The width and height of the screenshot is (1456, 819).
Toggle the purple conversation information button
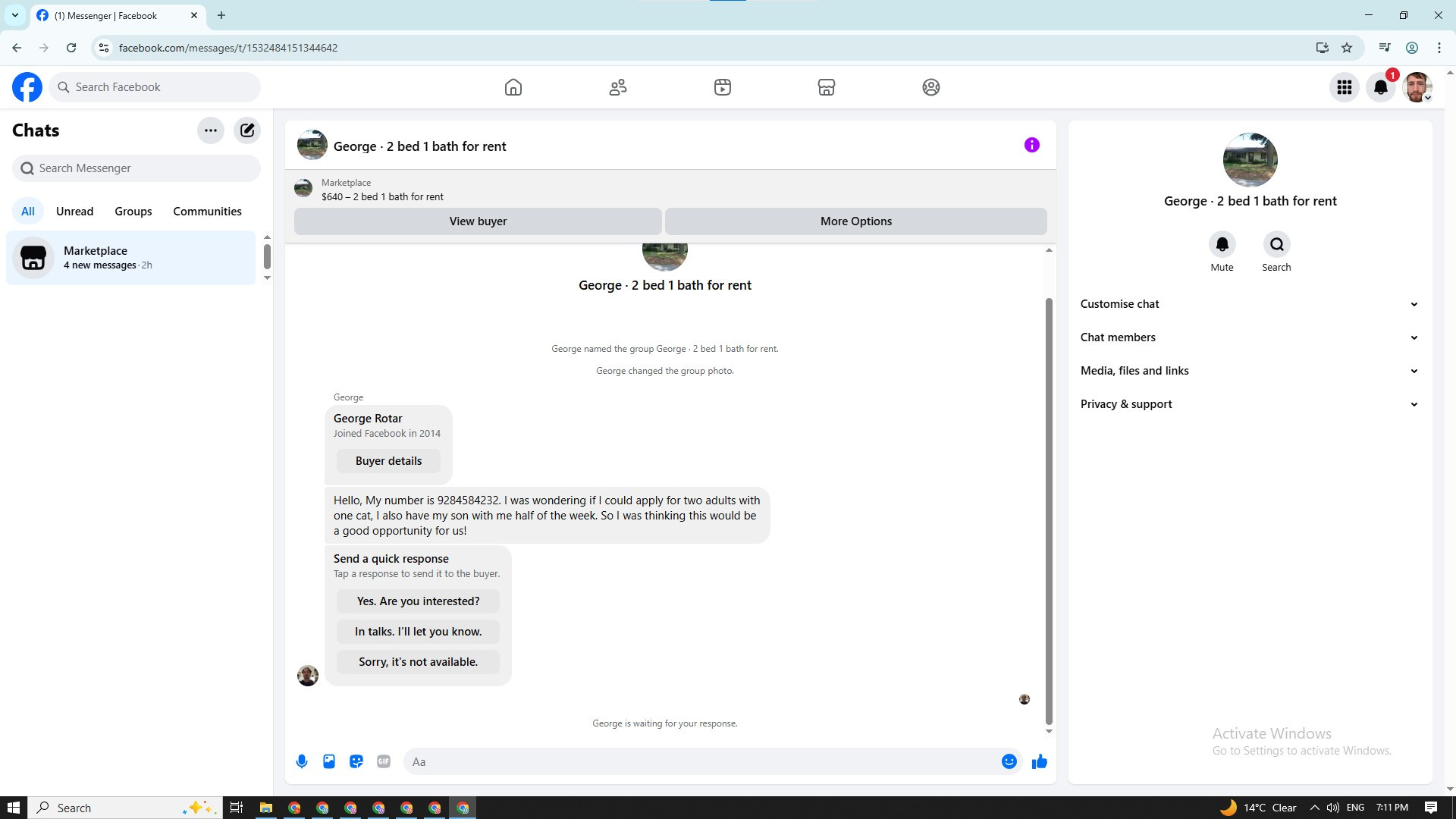(x=1031, y=145)
